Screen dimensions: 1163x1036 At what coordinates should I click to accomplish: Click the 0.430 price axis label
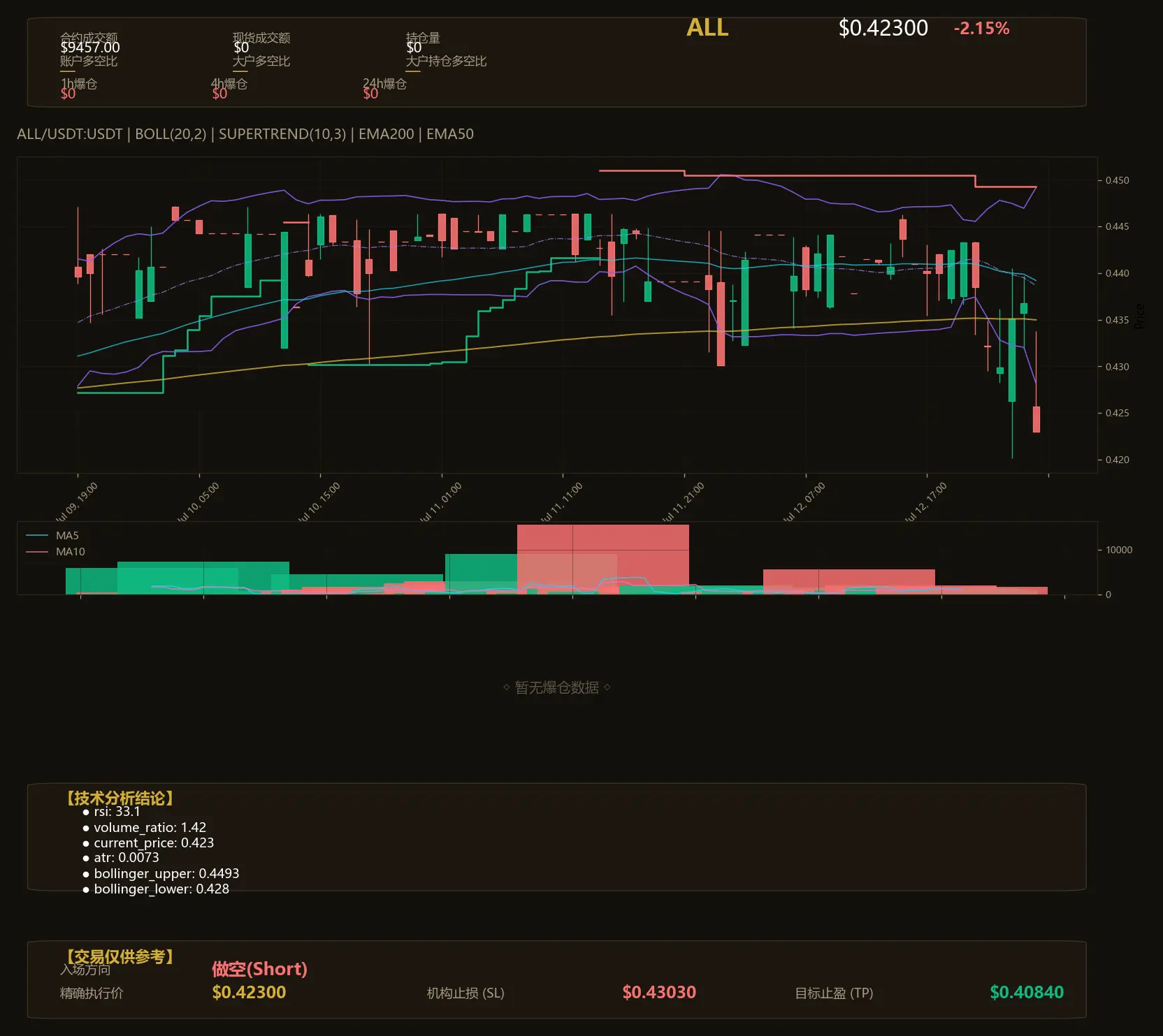[1117, 367]
